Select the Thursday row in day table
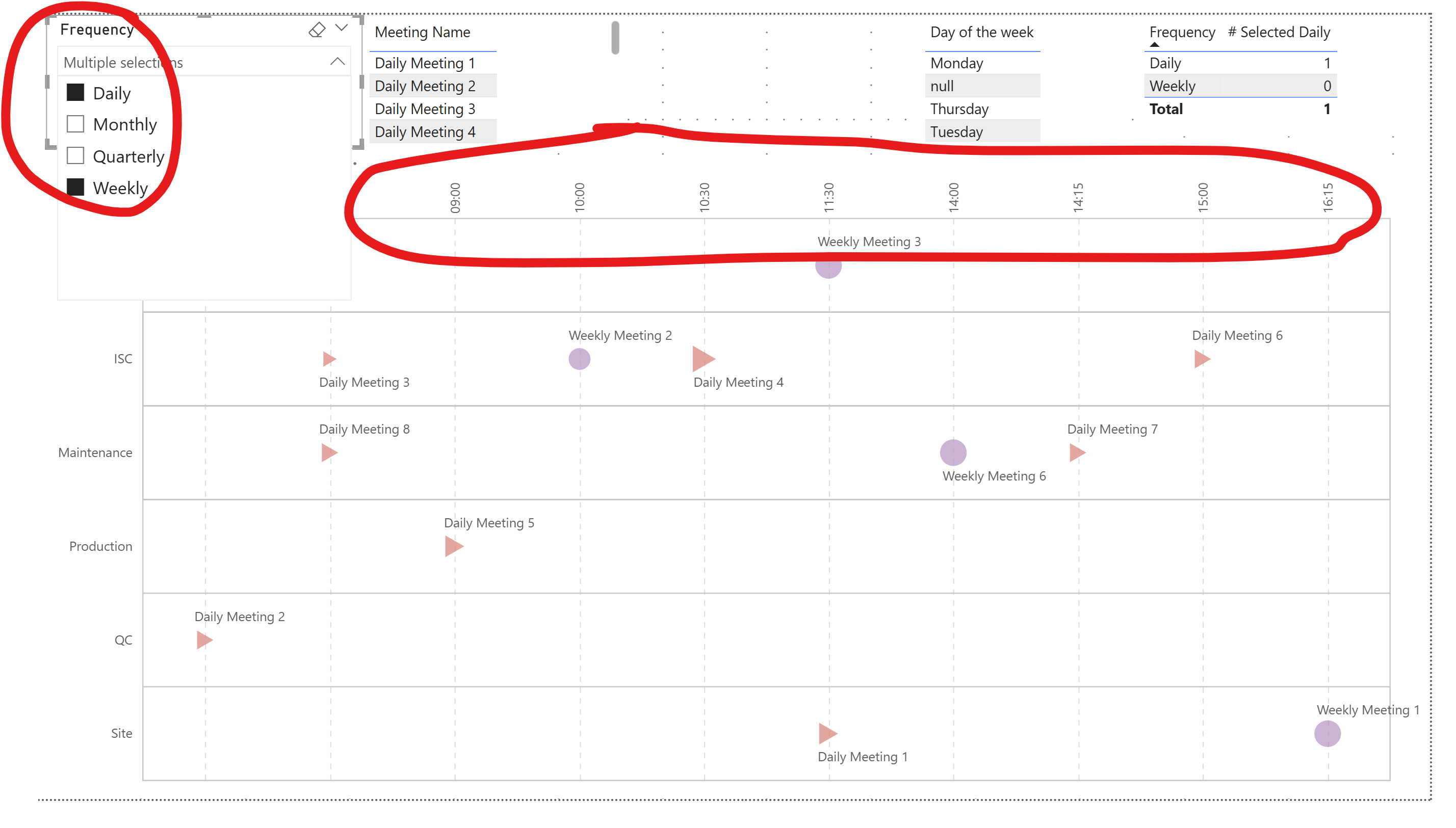 point(959,109)
